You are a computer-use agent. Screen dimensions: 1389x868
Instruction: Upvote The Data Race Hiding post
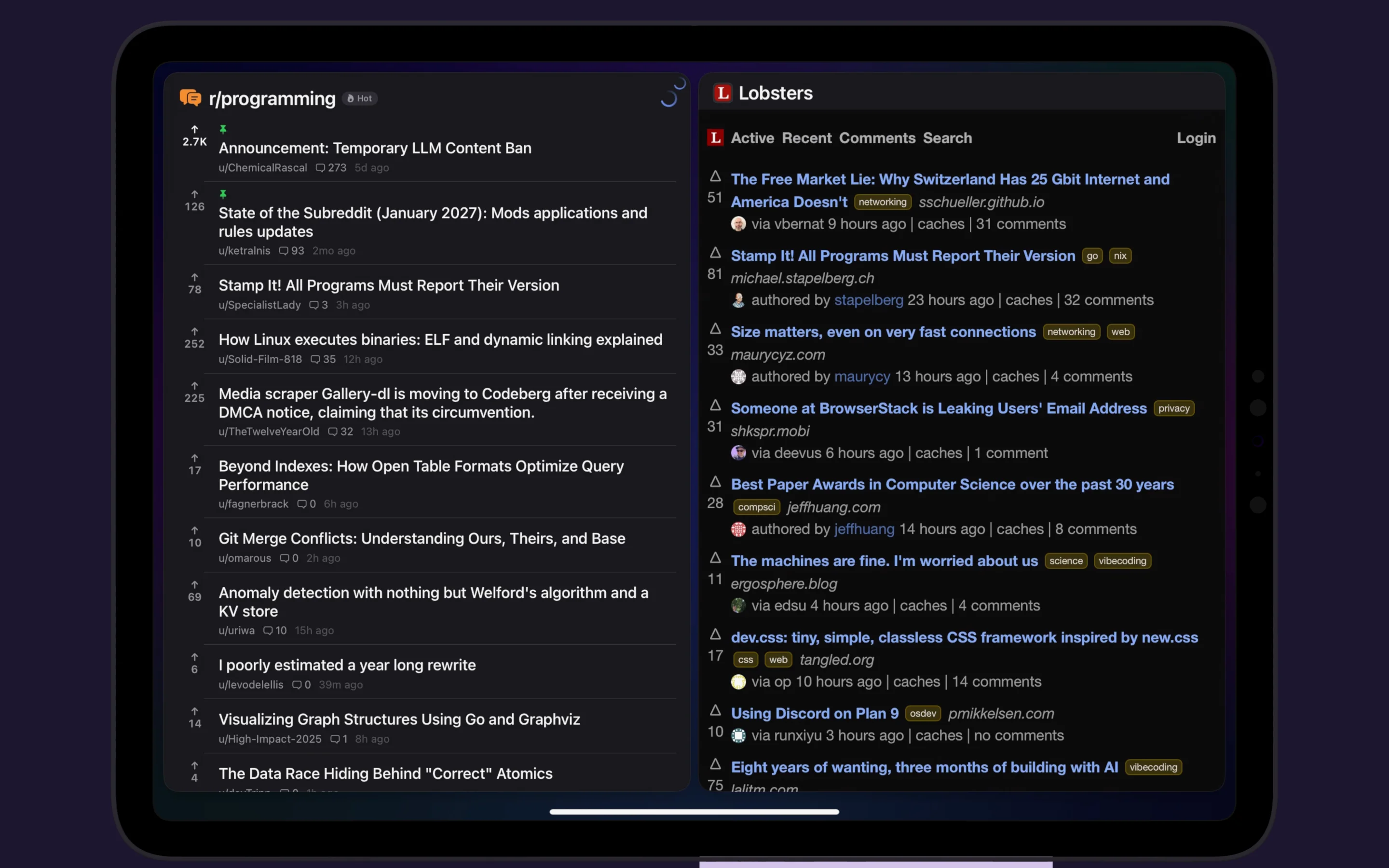[194, 766]
